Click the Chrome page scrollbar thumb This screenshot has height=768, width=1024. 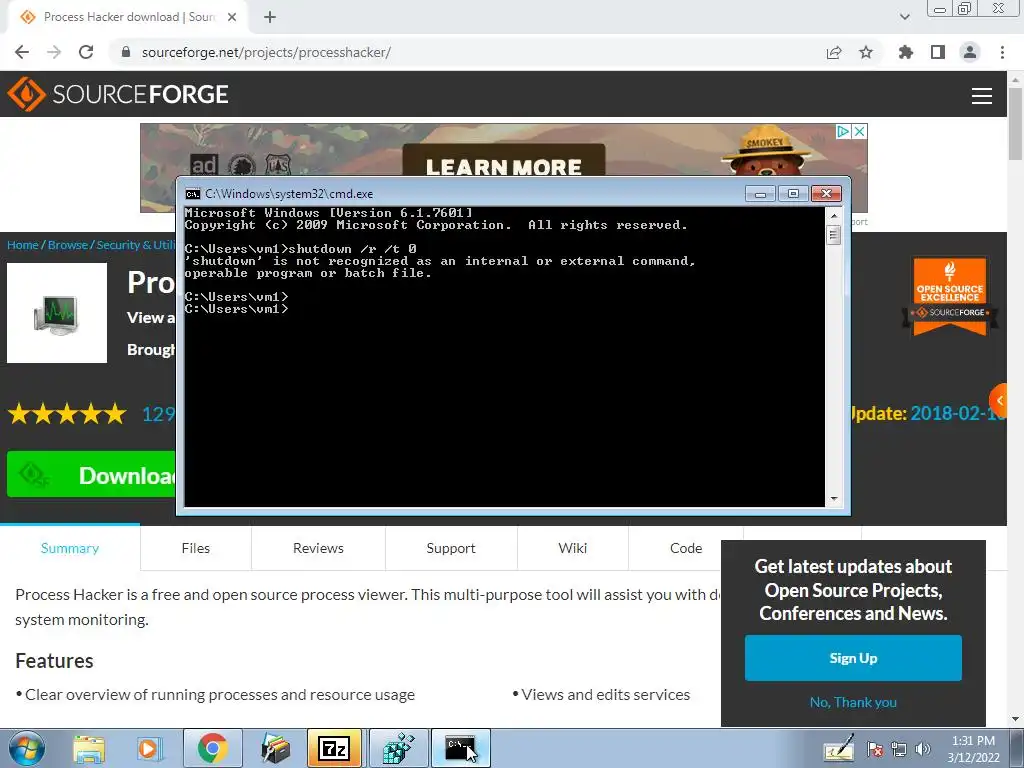(x=1016, y=123)
